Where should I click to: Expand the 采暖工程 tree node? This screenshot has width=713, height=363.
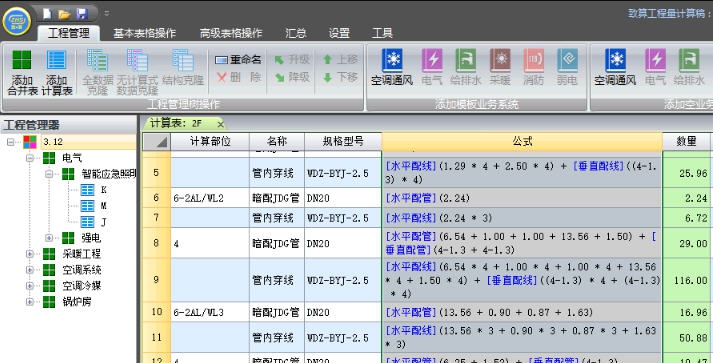[x=30, y=254]
